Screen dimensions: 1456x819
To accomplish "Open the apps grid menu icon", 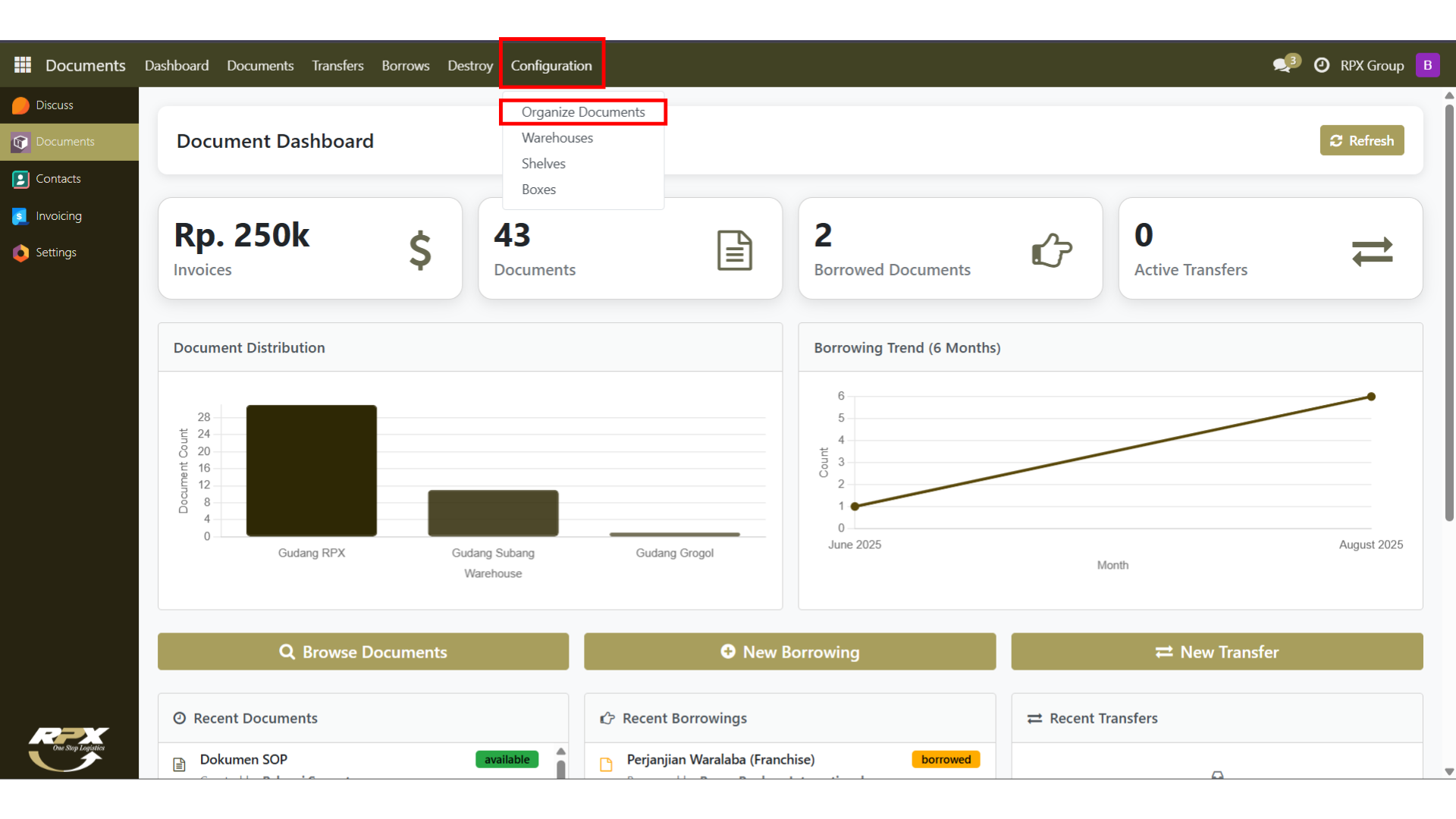I will [x=23, y=65].
